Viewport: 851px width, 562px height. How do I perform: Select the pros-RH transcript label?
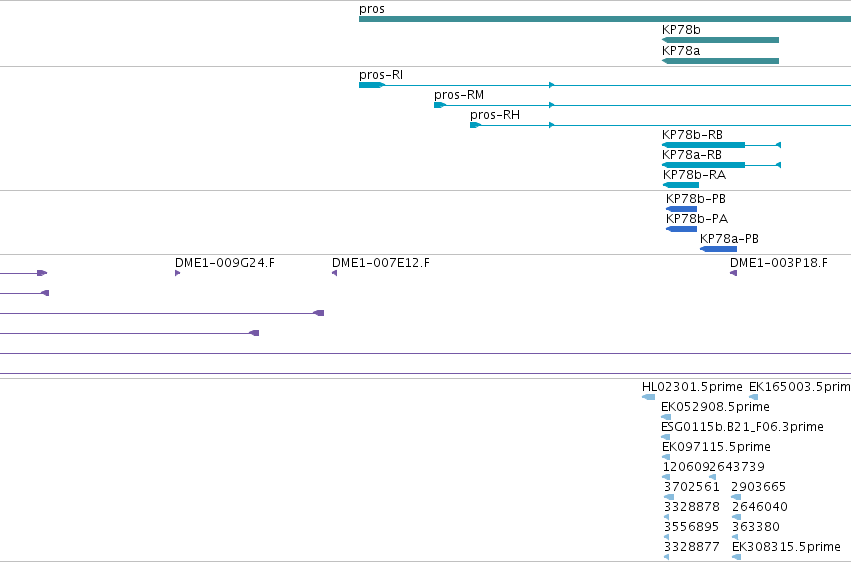tap(494, 115)
